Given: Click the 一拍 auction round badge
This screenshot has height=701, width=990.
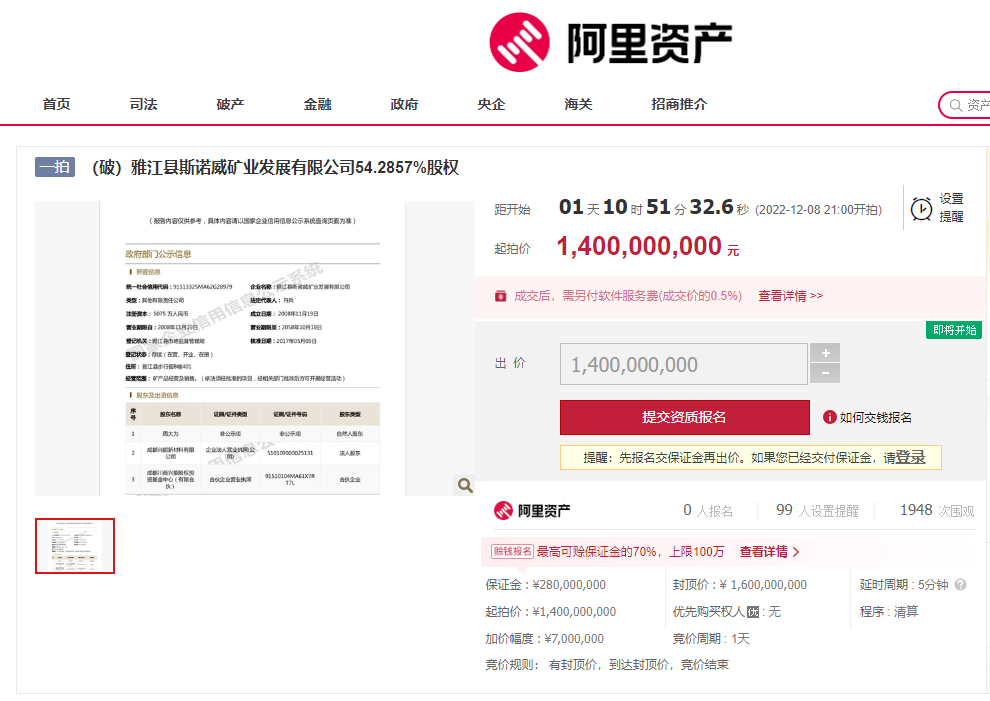Looking at the screenshot, I should [x=55, y=167].
